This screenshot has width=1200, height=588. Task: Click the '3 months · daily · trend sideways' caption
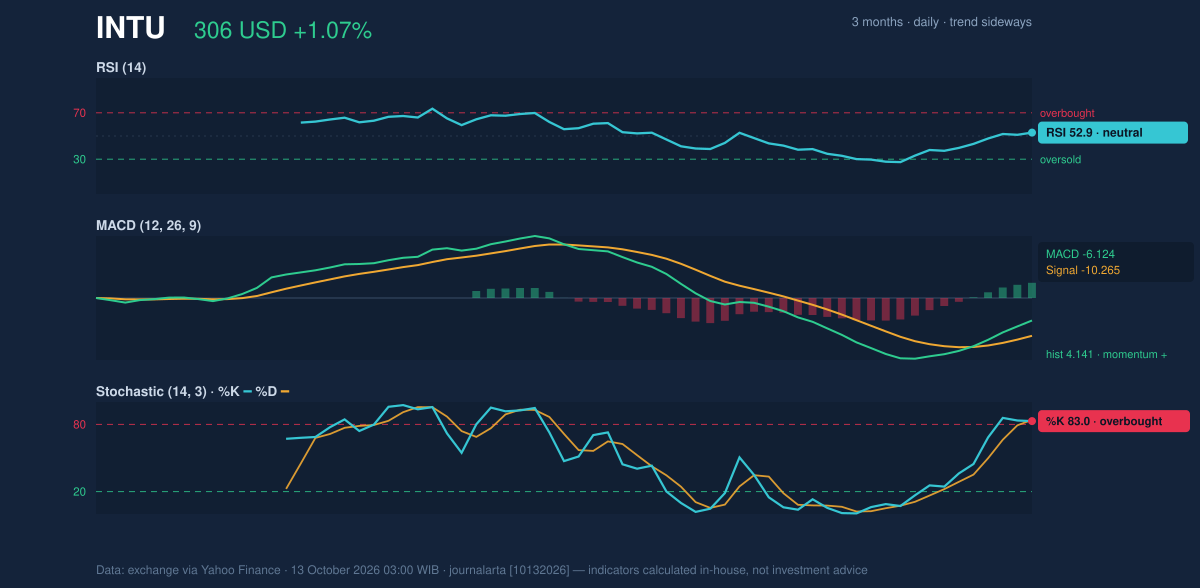pyautogui.click(x=941, y=22)
